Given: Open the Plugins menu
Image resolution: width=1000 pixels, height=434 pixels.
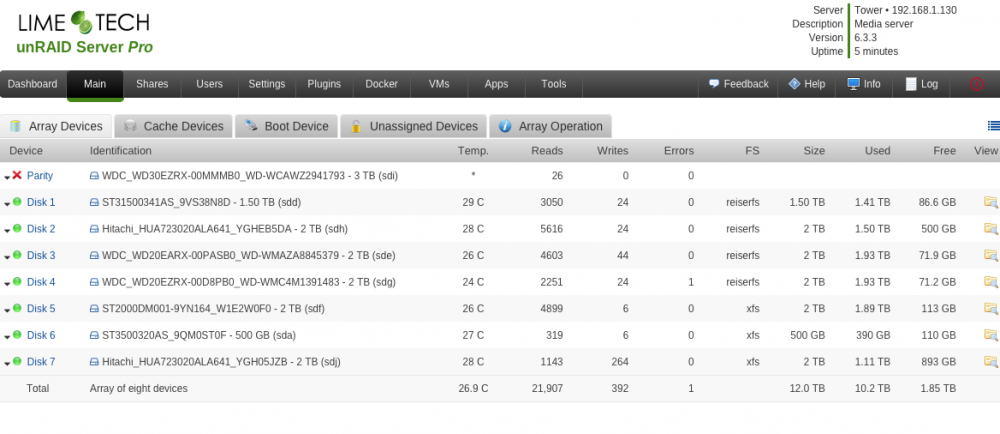Looking at the screenshot, I should [x=324, y=84].
